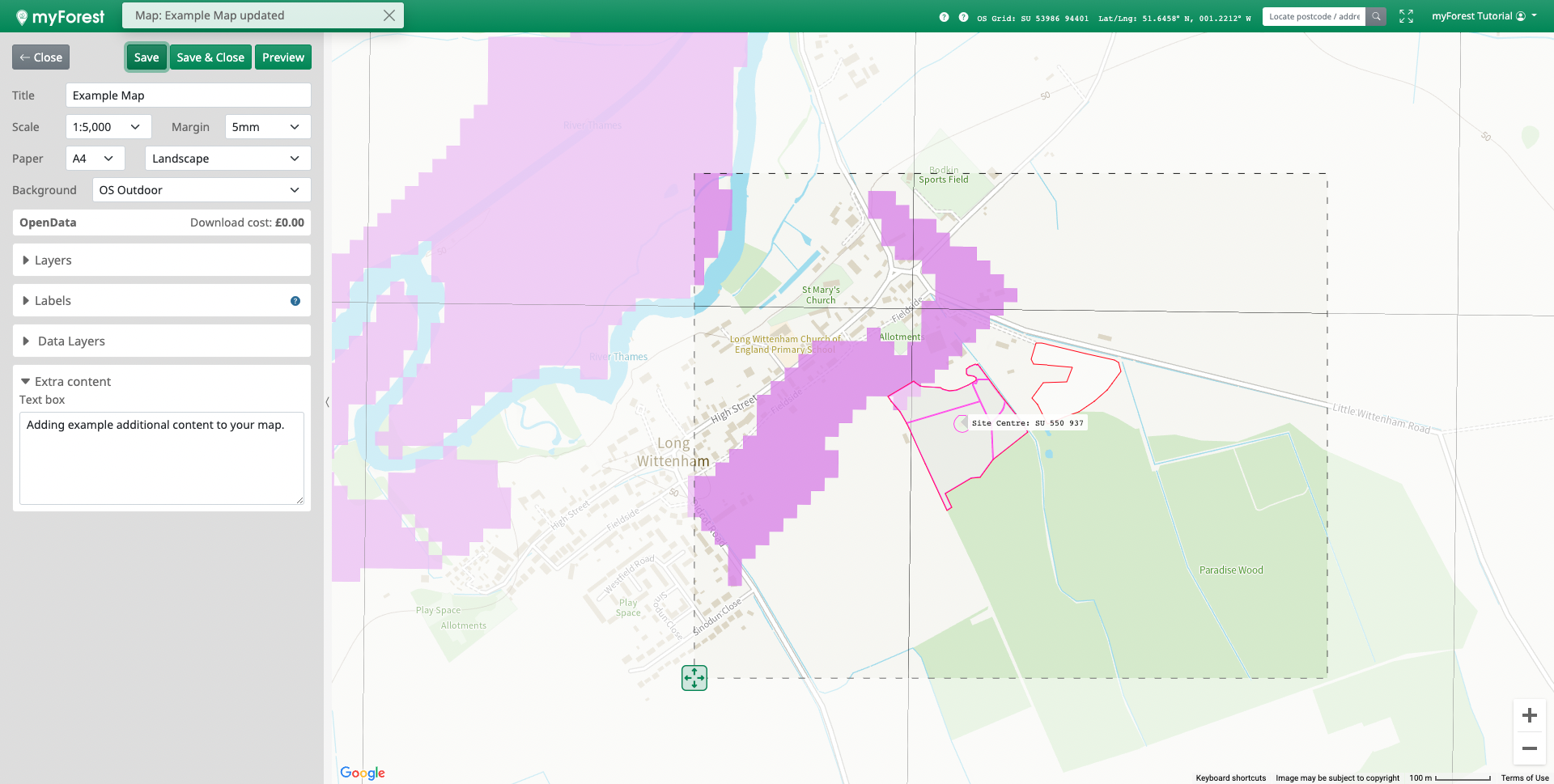Viewport: 1554px width, 784px height.
Task: Collapse the Extra content section
Action: pos(73,382)
